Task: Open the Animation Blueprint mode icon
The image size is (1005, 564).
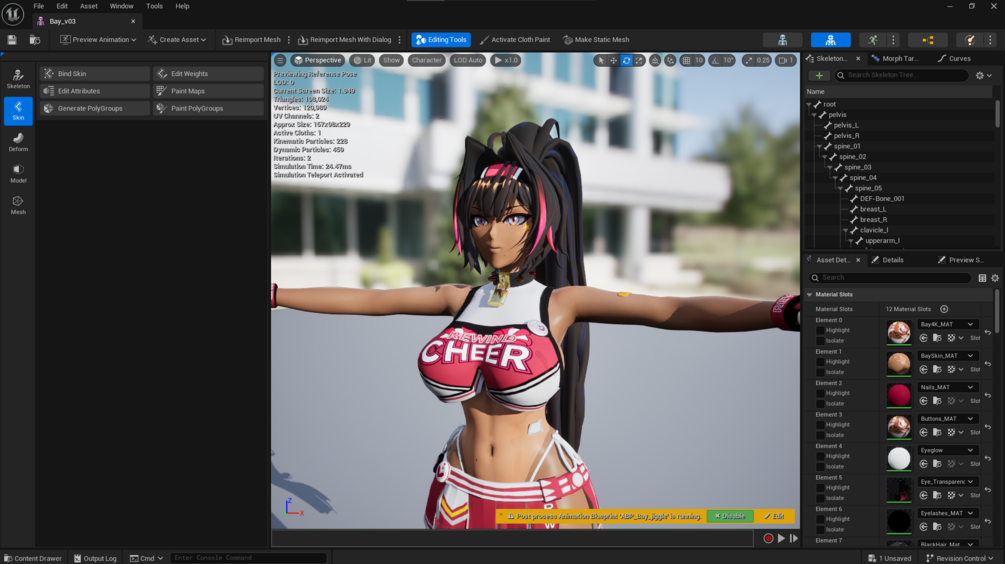Action: pos(927,40)
